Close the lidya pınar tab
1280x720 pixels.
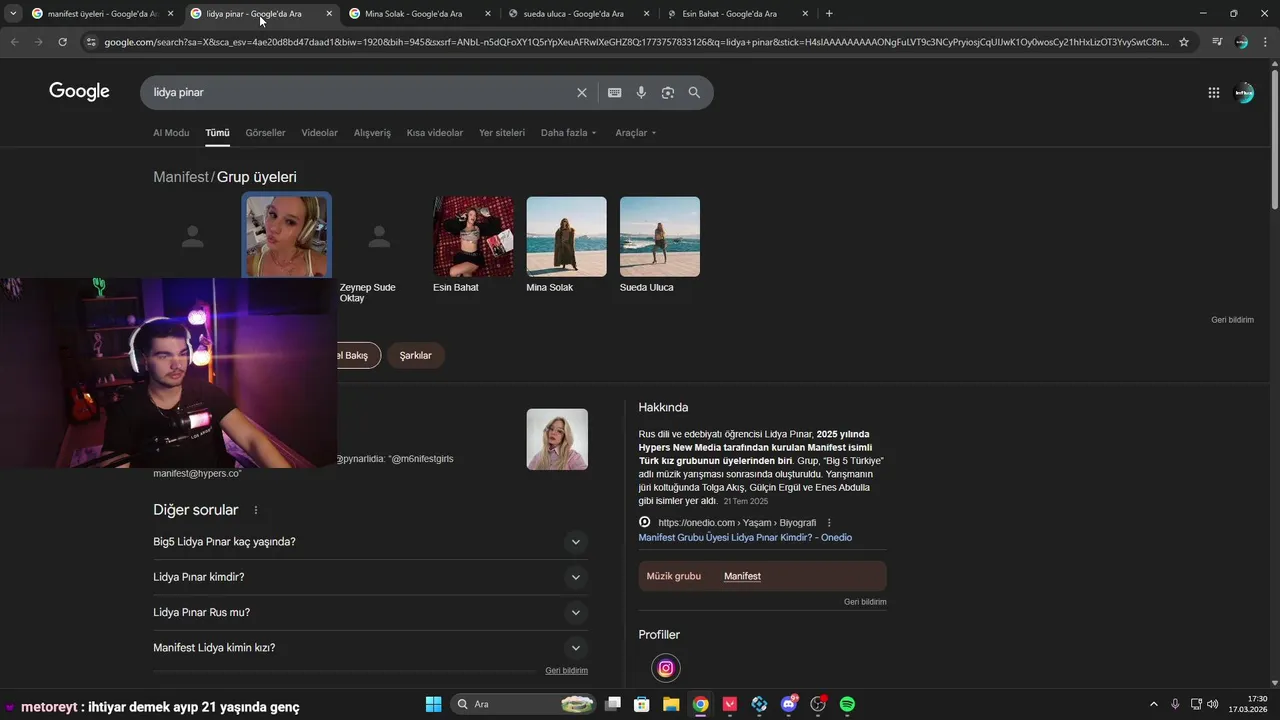[x=329, y=14]
